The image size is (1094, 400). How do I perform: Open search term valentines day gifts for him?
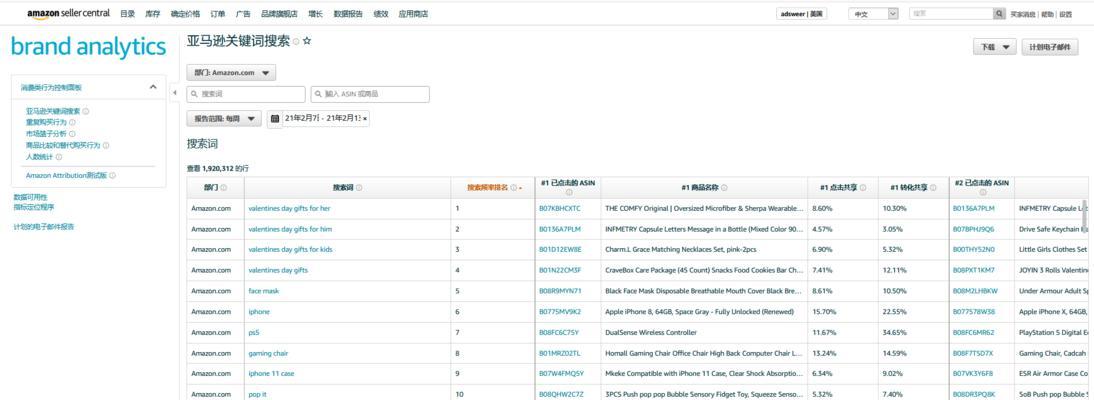(x=290, y=229)
